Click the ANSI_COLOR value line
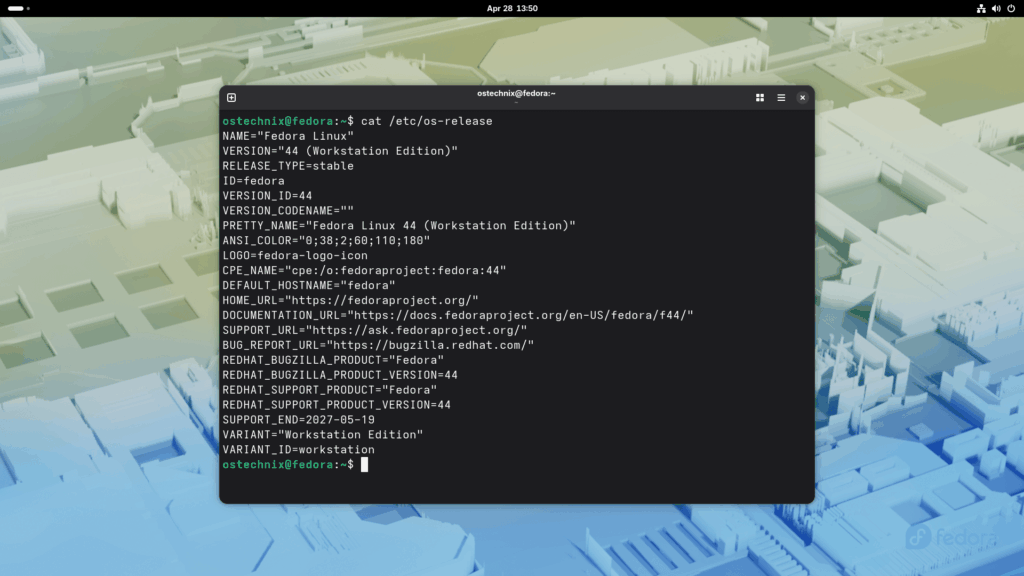1024x576 pixels. (326, 241)
